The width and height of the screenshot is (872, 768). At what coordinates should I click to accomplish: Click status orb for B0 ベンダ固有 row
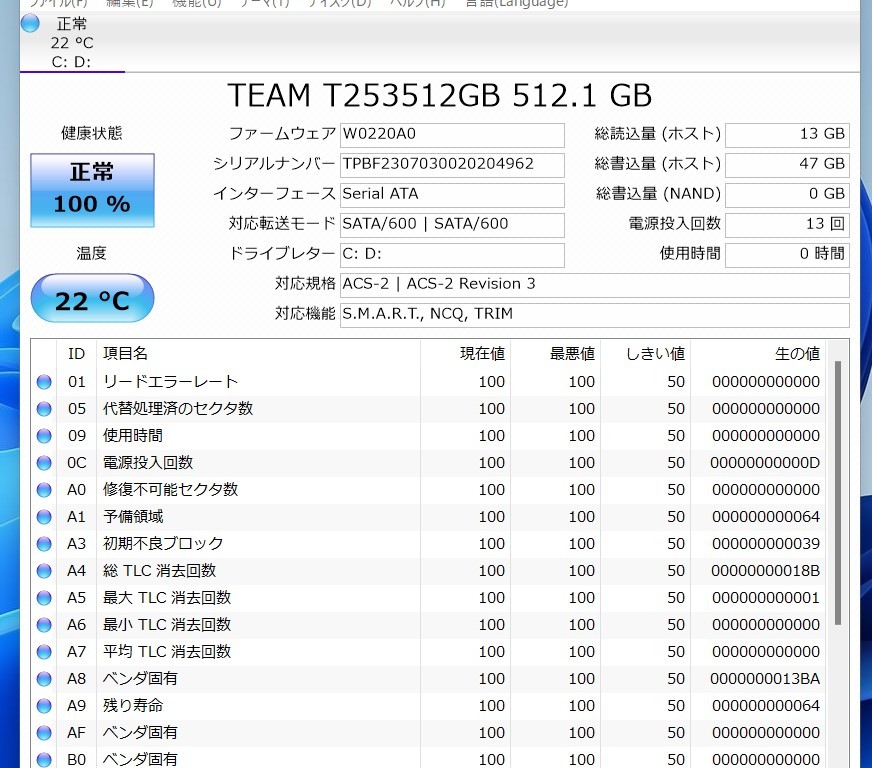pyautogui.click(x=44, y=760)
